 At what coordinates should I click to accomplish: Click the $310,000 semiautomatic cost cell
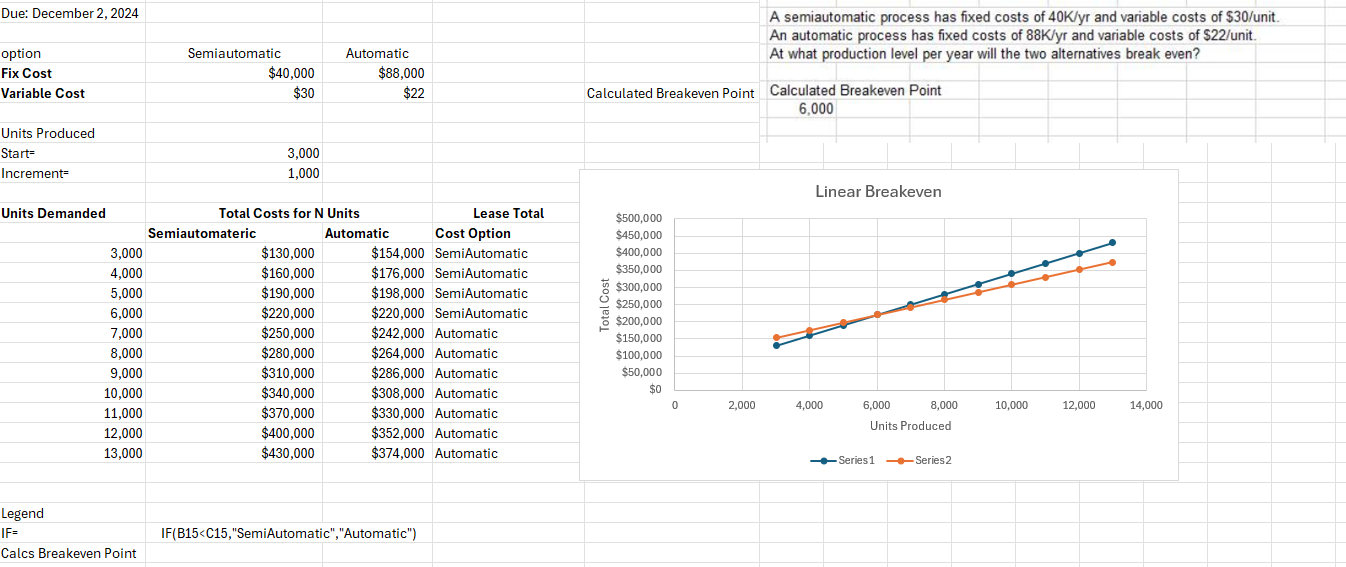pos(287,373)
